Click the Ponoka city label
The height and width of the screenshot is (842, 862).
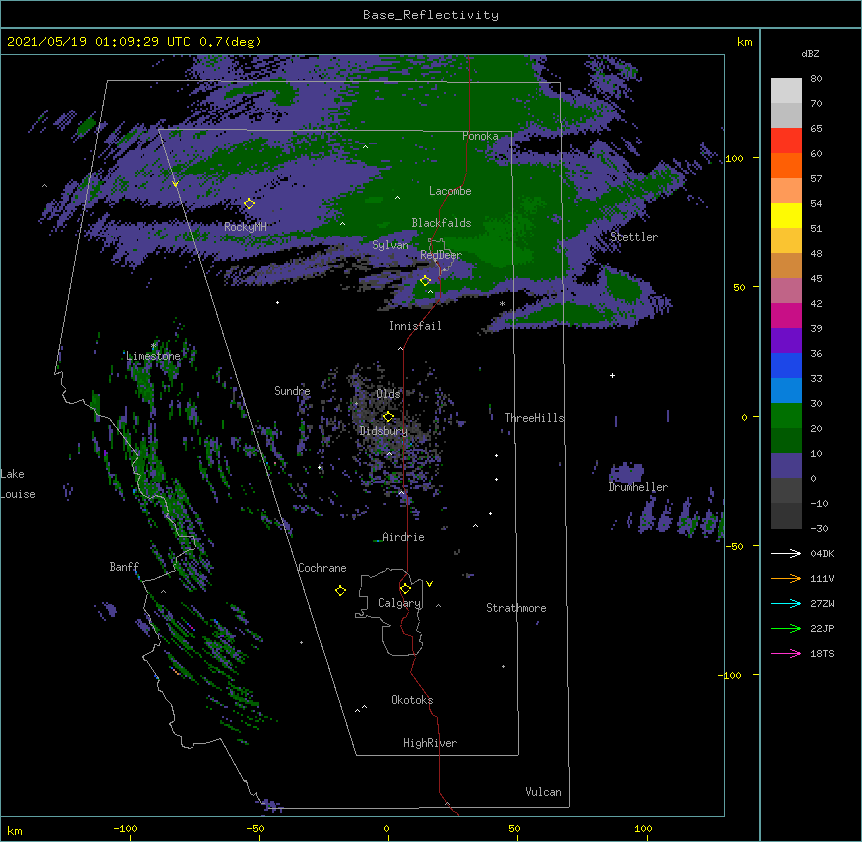(480, 136)
